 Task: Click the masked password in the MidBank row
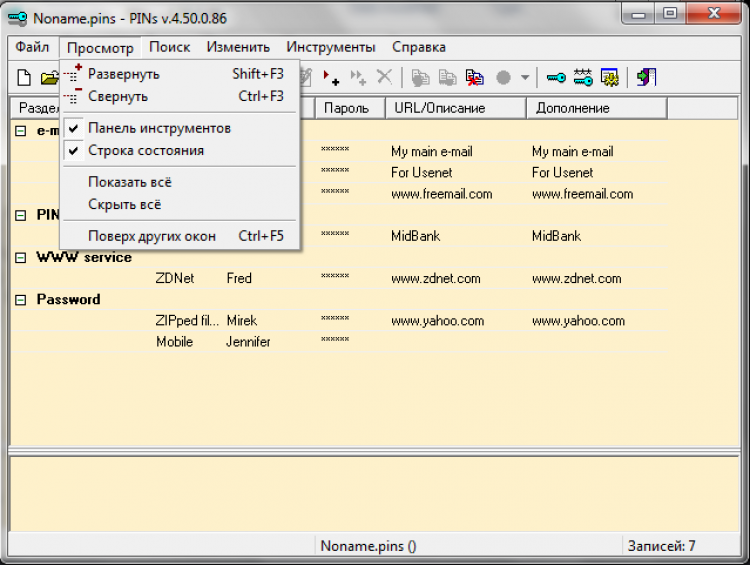pyautogui.click(x=335, y=234)
